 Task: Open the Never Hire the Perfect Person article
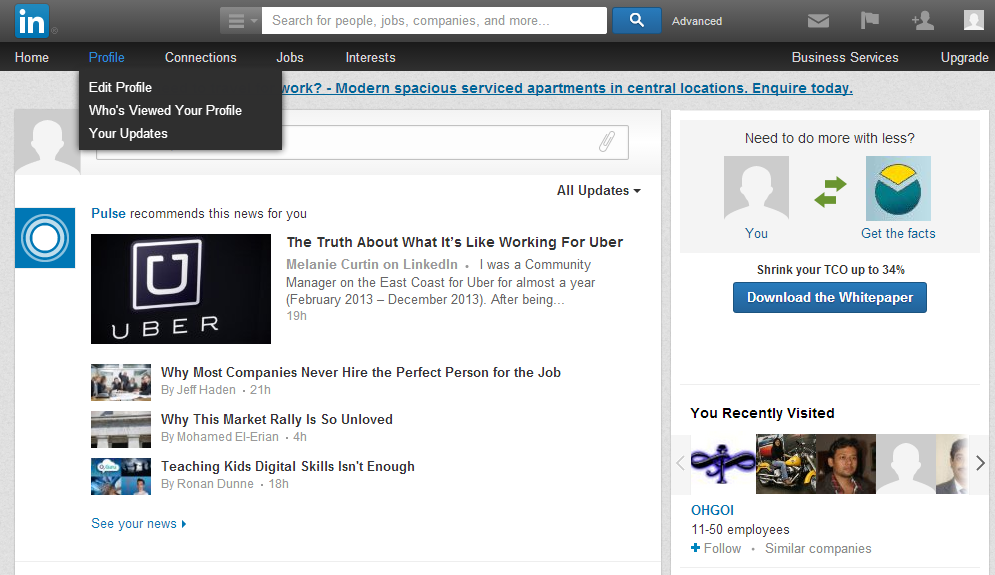360,373
